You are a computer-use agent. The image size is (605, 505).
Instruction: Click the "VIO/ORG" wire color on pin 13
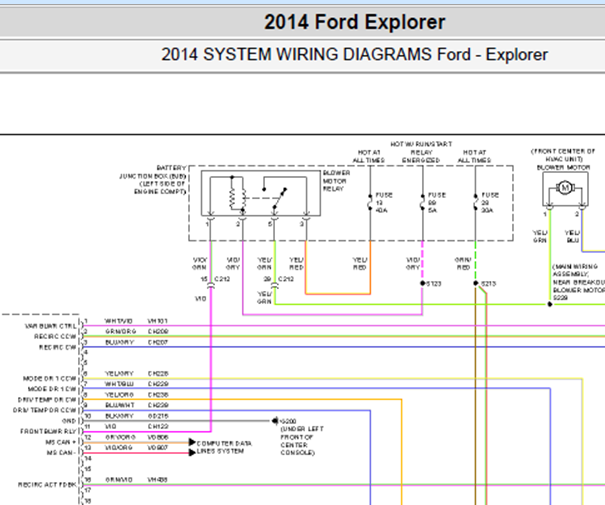pyautogui.click(x=119, y=448)
